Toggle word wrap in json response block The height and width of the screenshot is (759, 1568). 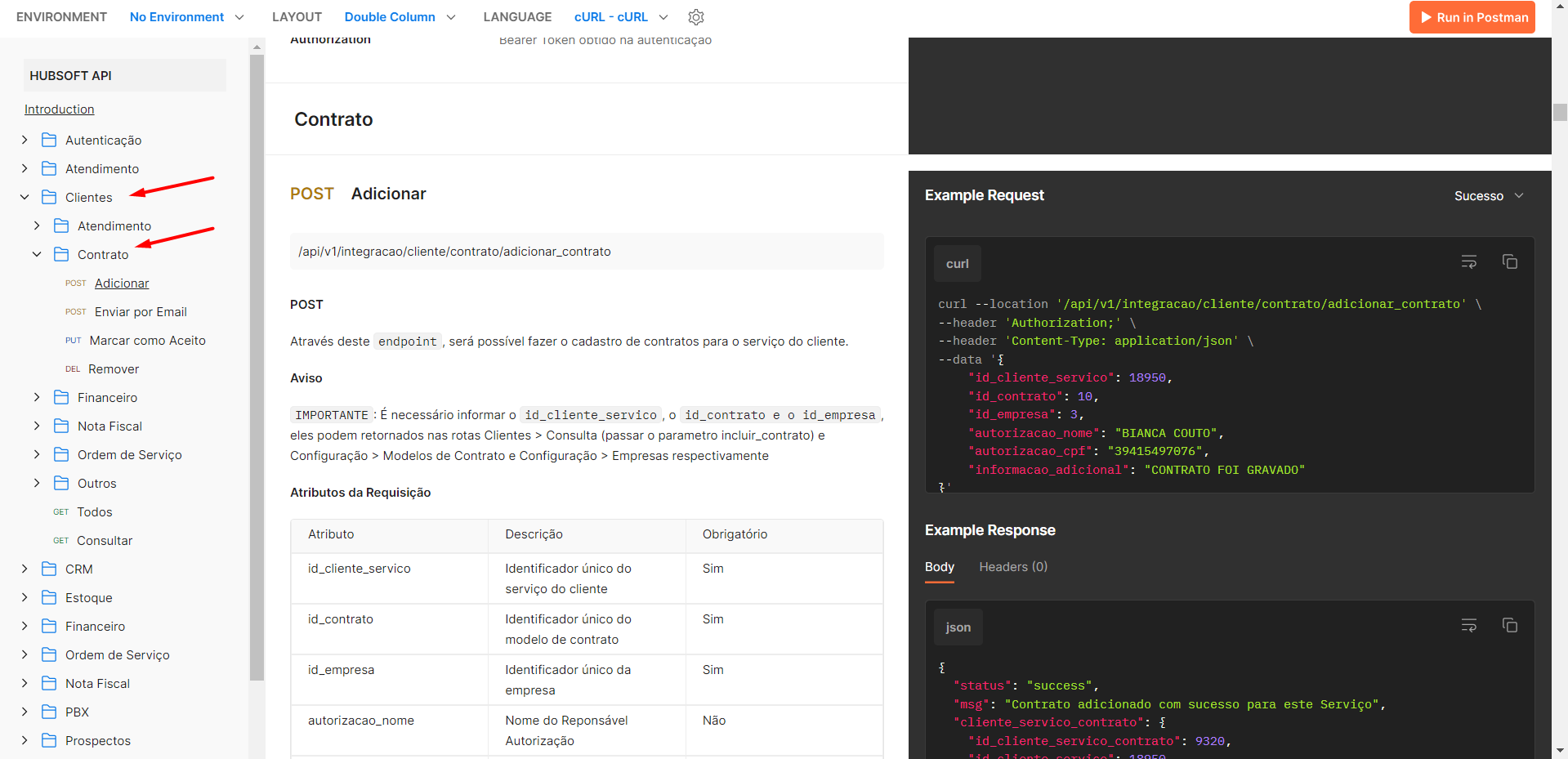pyautogui.click(x=1469, y=625)
